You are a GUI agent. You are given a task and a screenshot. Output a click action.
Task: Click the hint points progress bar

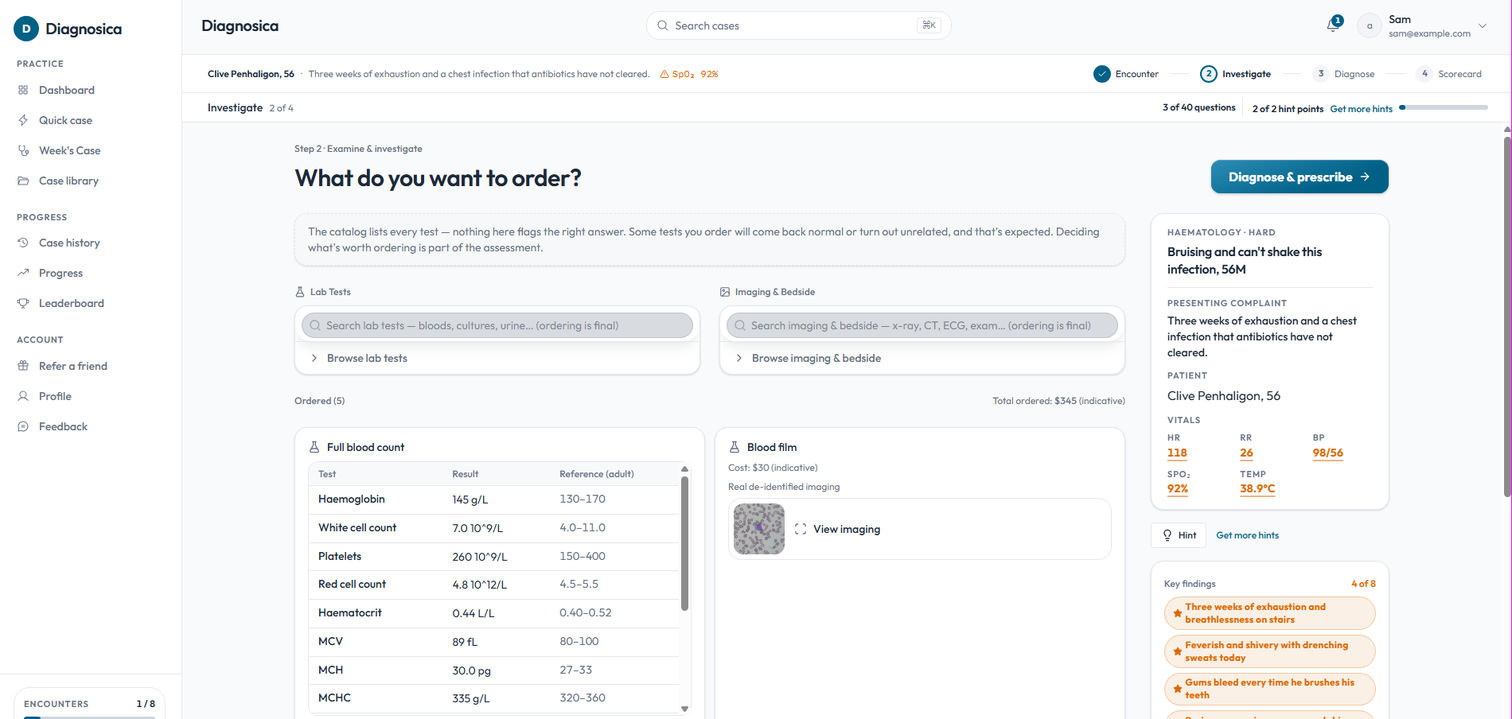[1443, 108]
